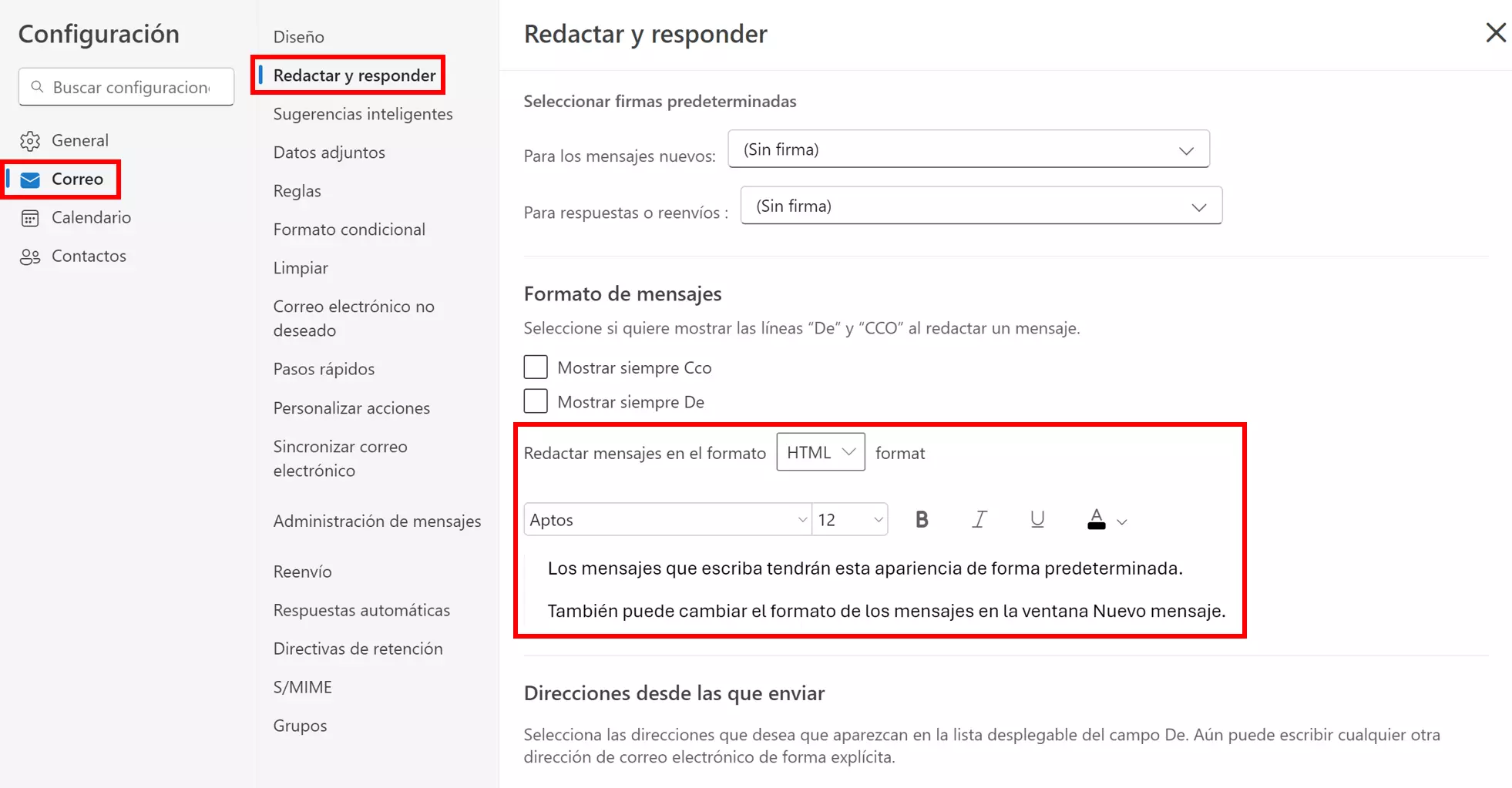The image size is (1512, 788).
Task: Open Sugerencias inteligentes settings
Action: [363, 114]
